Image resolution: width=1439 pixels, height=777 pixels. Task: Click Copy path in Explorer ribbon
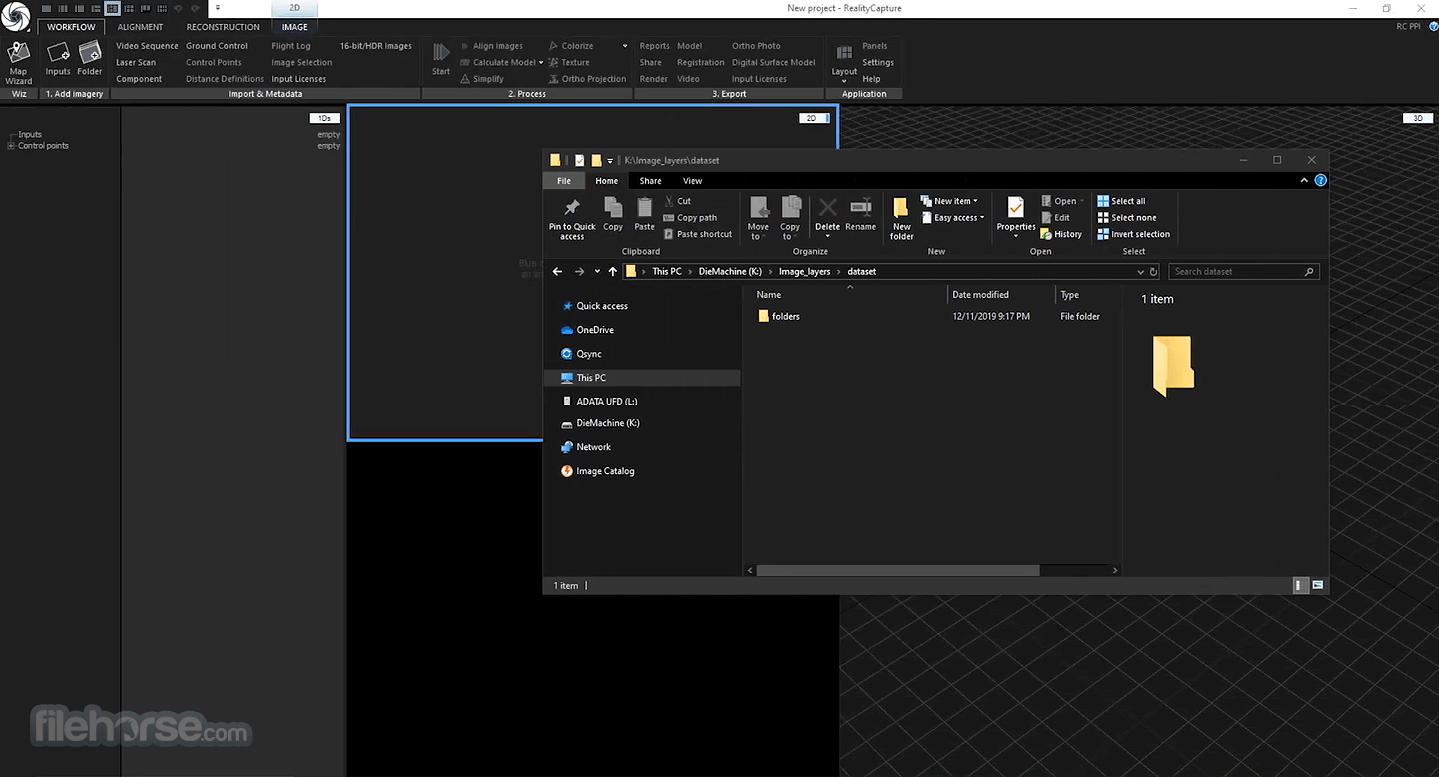click(690, 218)
